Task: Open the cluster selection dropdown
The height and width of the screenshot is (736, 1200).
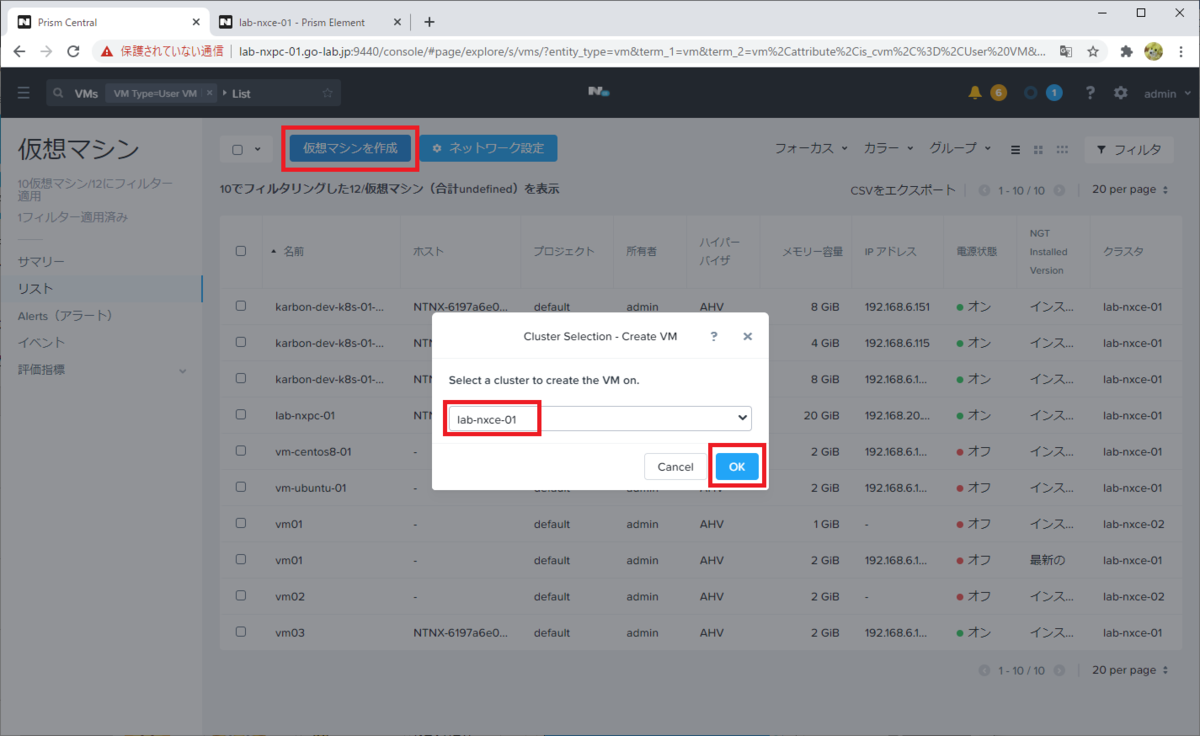Action: click(x=600, y=419)
